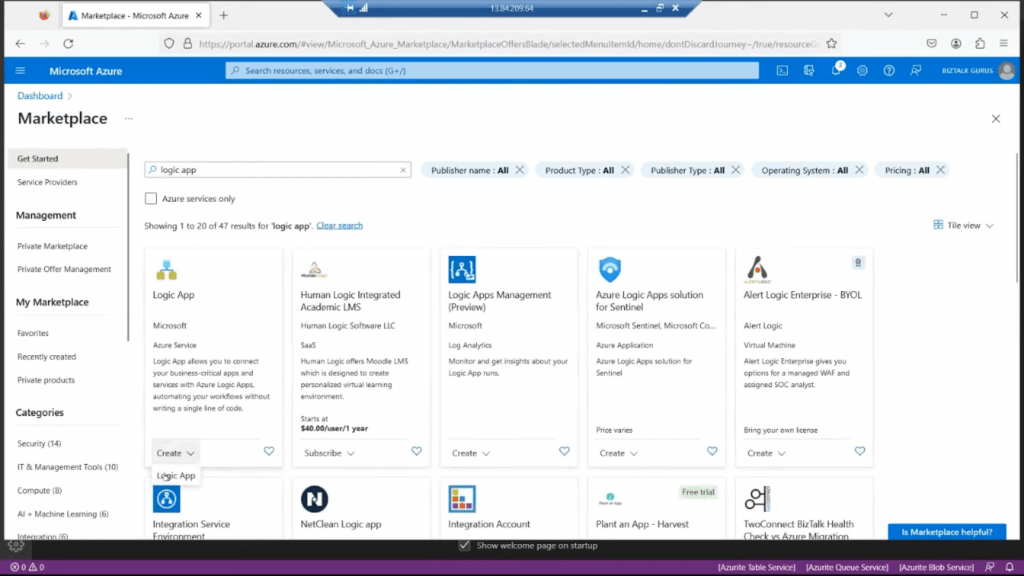Clear the marketplace search box text
Screen dimensions: 1024x576
click(x=403, y=170)
